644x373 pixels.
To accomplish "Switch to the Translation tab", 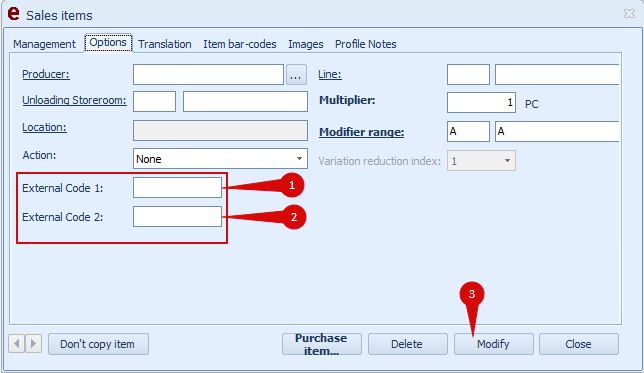I will [165, 44].
